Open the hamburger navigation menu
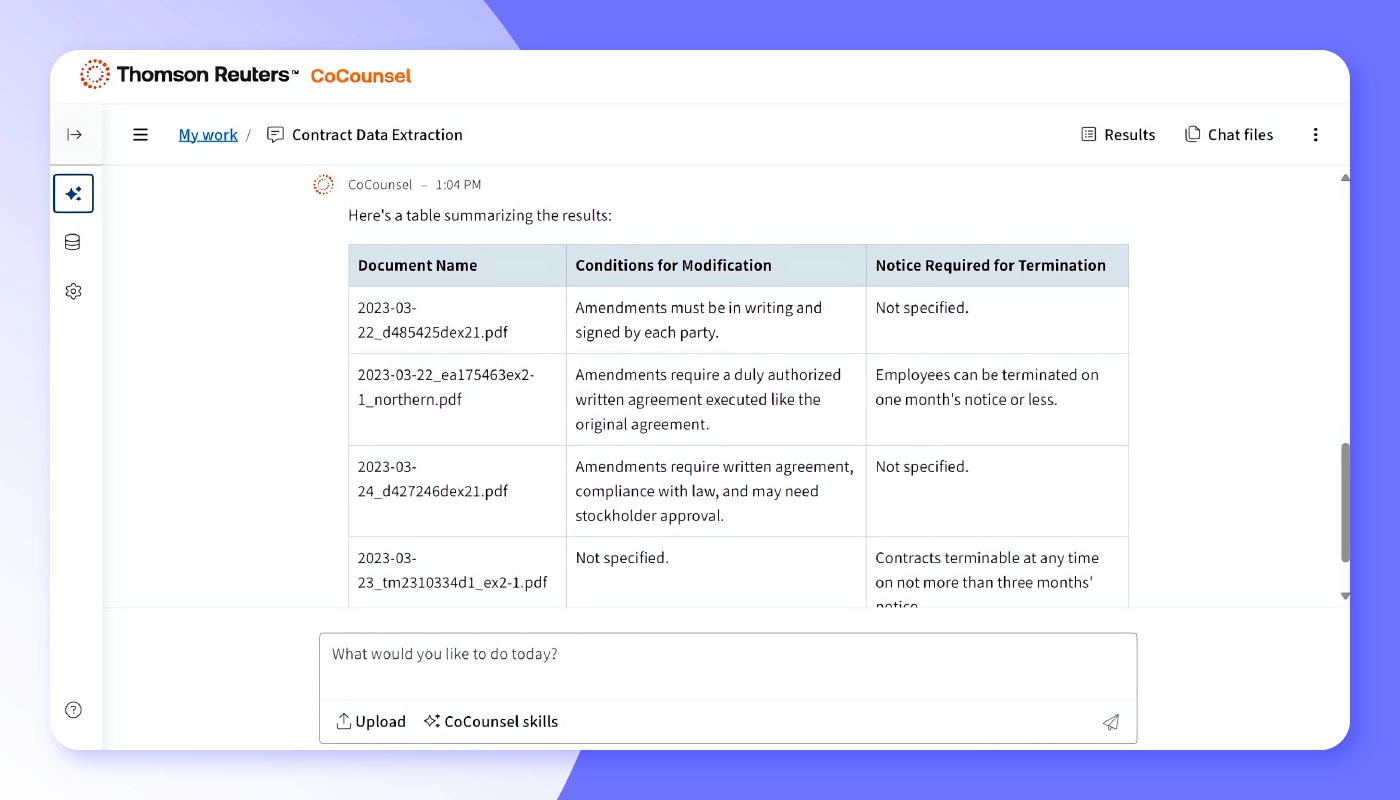1400x800 pixels. click(x=140, y=134)
